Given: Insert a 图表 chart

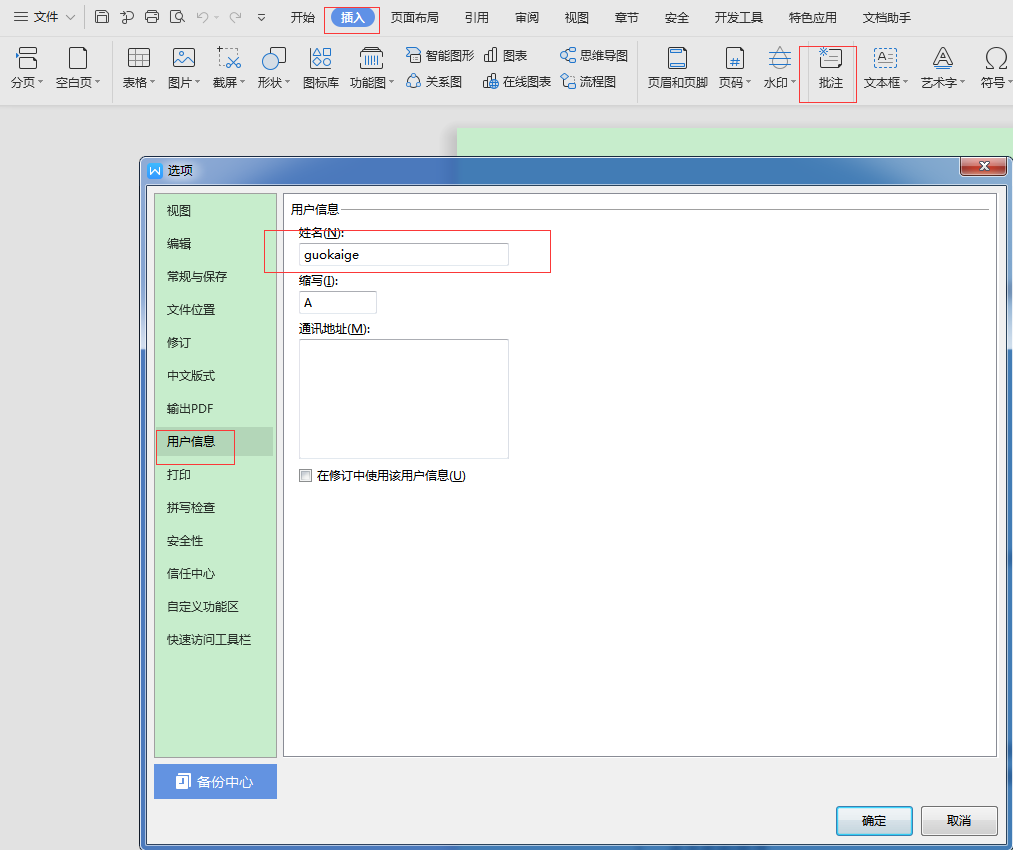Looking at the screenshot, I should (505, 56).
